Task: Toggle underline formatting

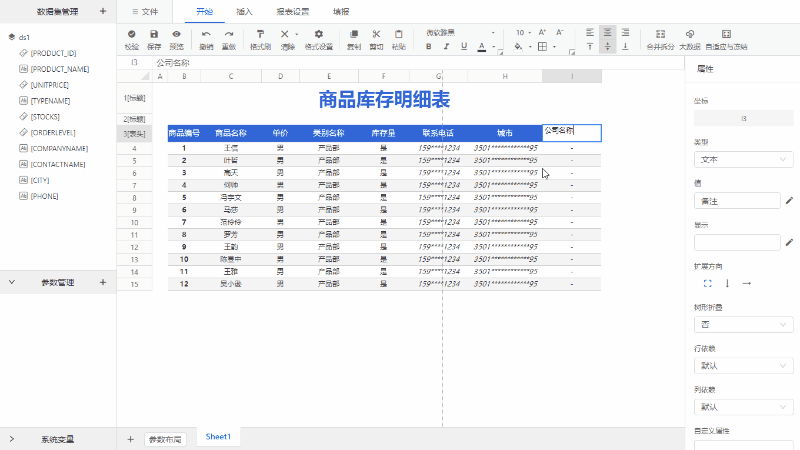Action: [464, 46]
